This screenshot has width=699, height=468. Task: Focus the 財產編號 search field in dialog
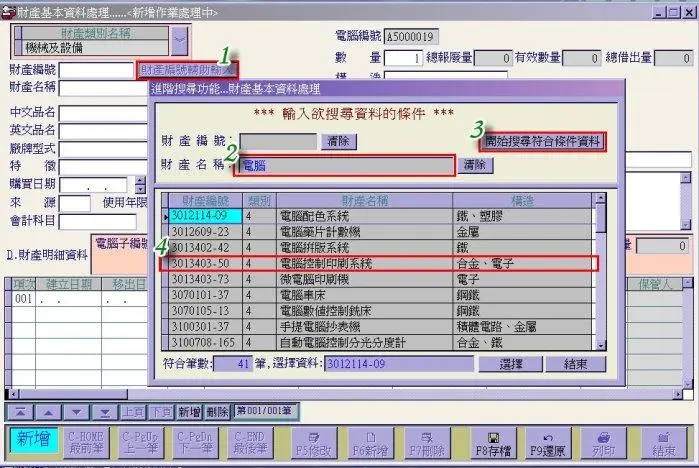pos(278,142)
